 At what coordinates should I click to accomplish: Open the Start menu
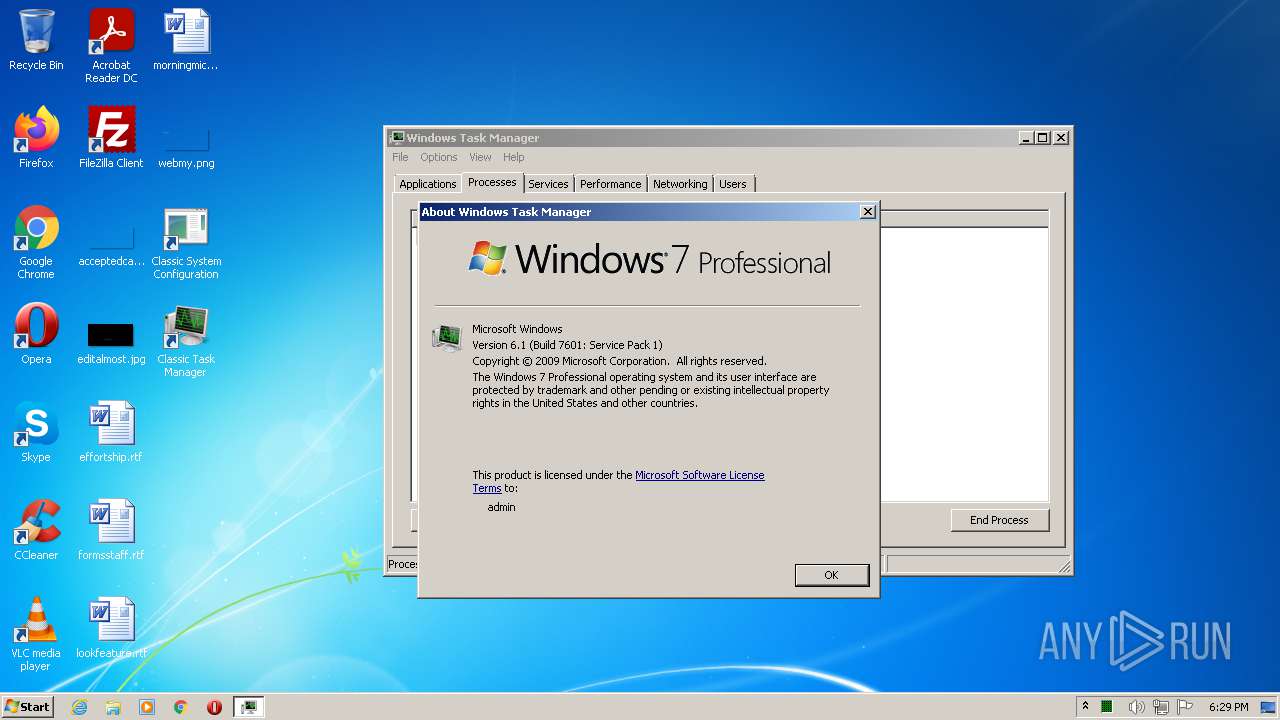(x=27, y=707)
